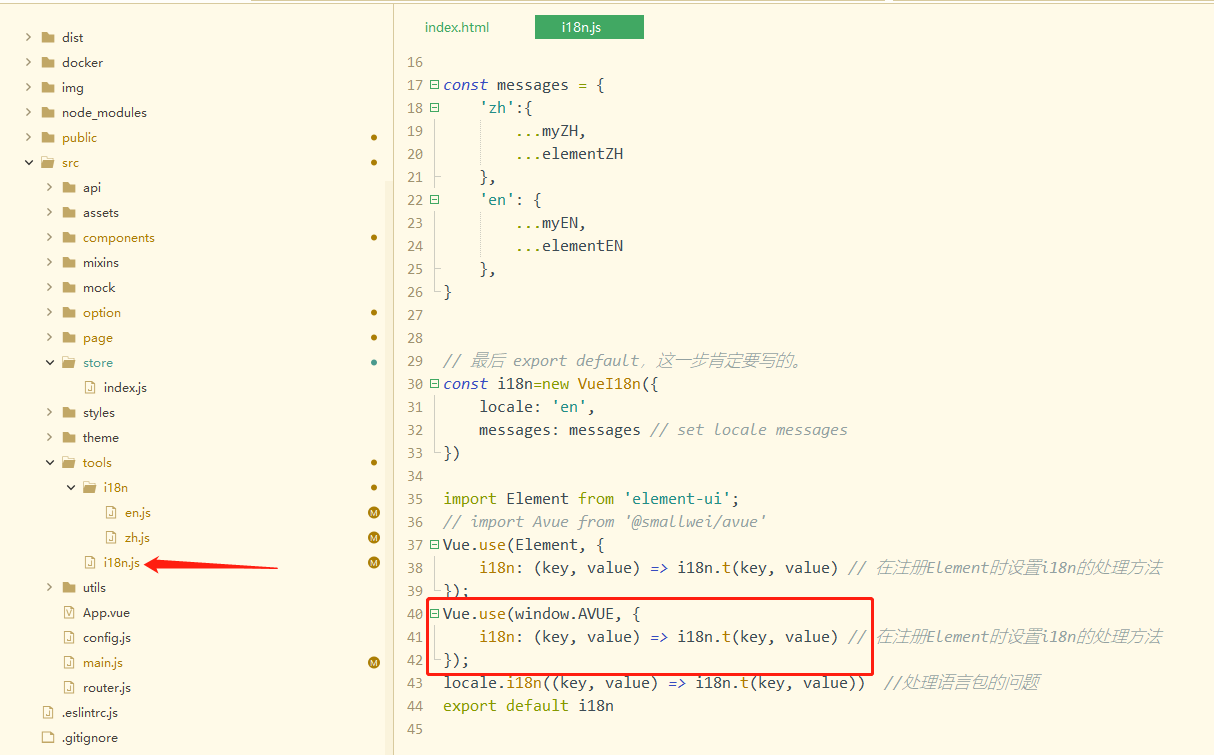Screen dimensions: 1214x755
Task: Click the node_modules folder icon
Action: coord(48,112)
